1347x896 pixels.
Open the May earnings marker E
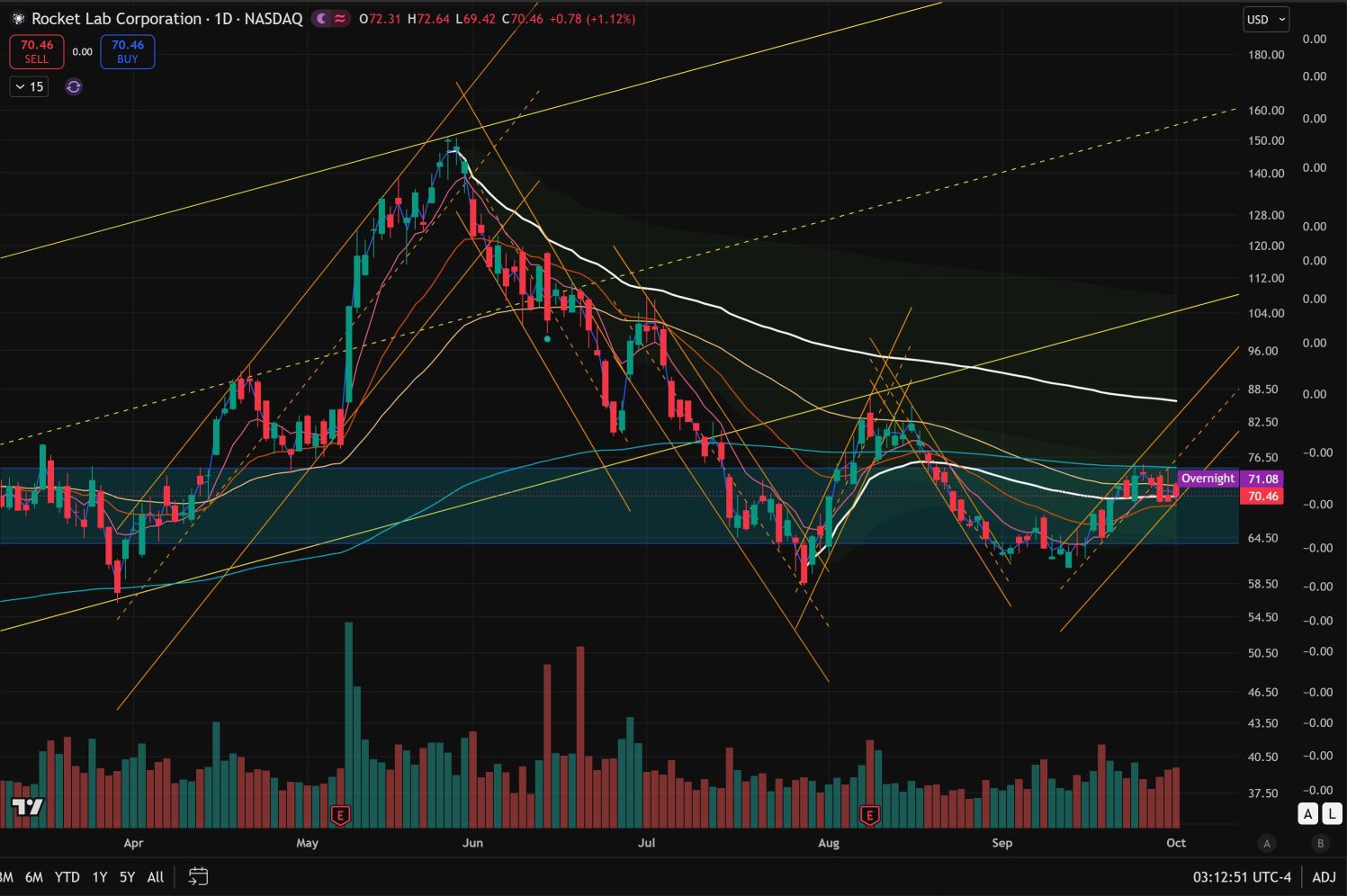point(340,816)
